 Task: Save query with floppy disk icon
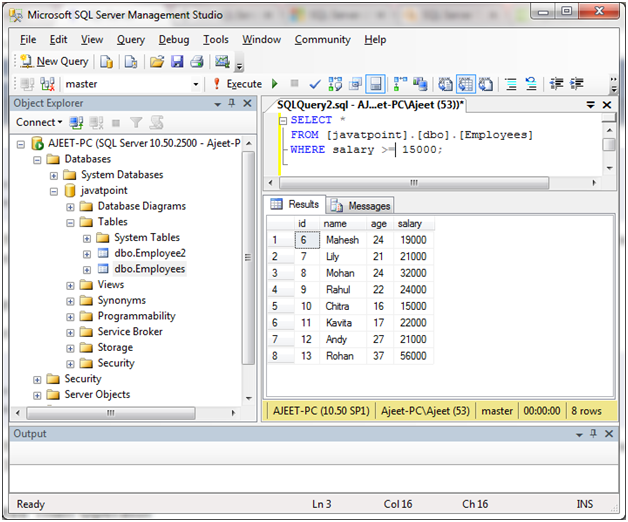[x=177, y=62]
